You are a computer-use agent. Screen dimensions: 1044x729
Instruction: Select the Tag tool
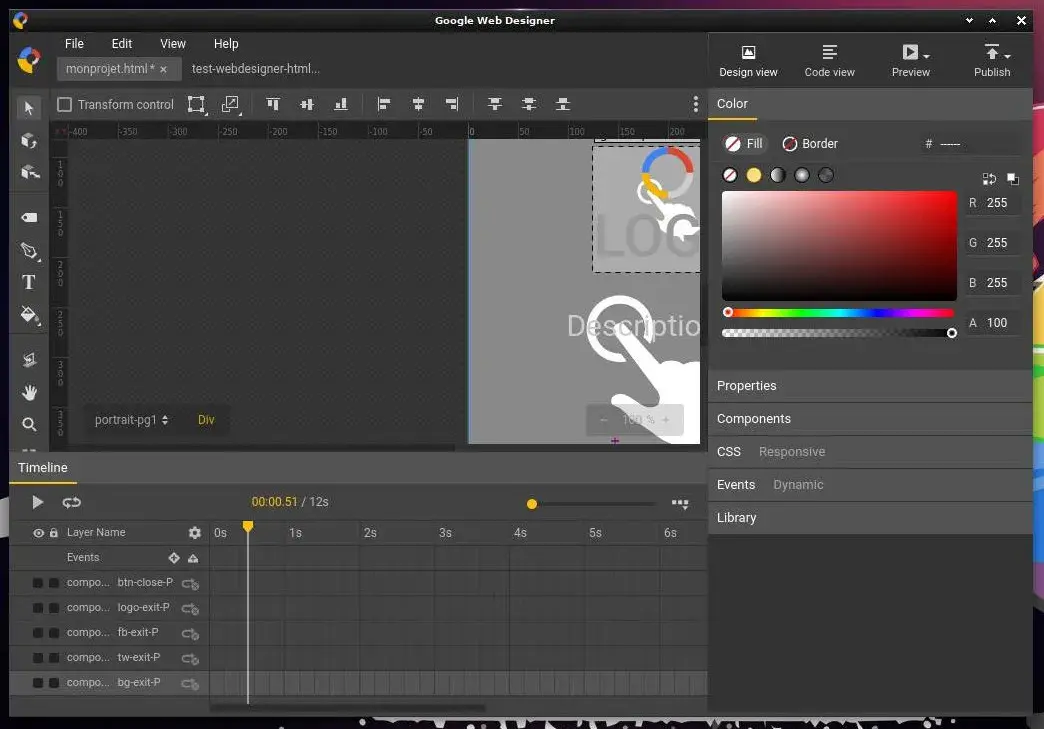pos(29,218)
